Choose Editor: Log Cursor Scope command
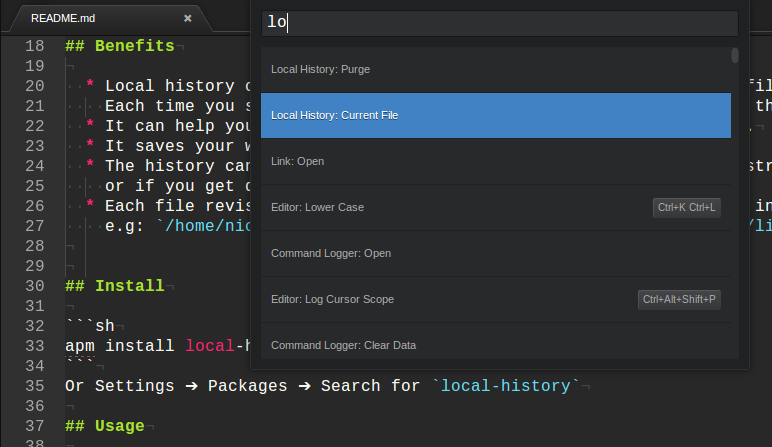The height and width of the screenshot is (447, 772). (496, 299)
